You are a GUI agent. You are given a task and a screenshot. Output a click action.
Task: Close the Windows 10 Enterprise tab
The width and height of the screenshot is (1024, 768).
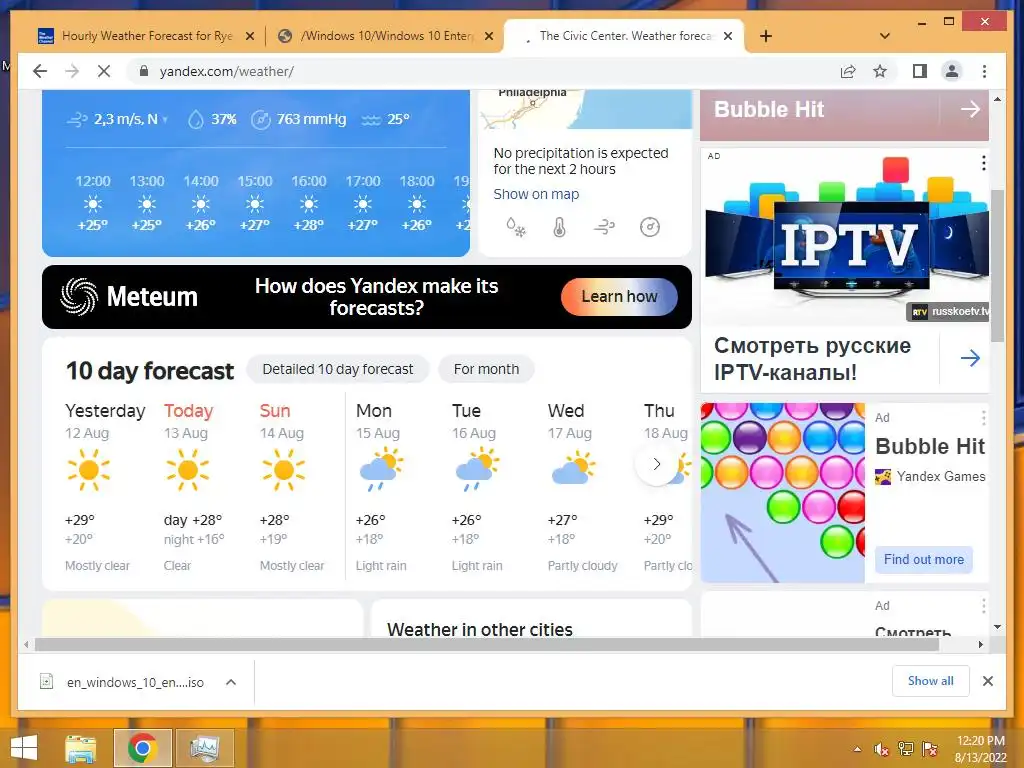(488, 36)
